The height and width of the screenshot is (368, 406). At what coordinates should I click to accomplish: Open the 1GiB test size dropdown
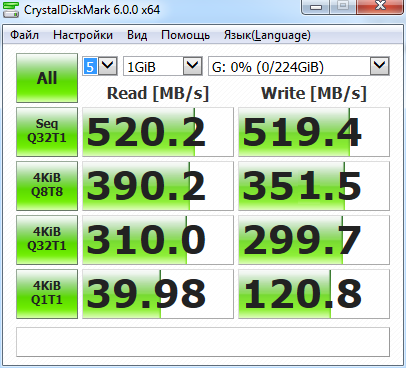(x=163, y=66)
